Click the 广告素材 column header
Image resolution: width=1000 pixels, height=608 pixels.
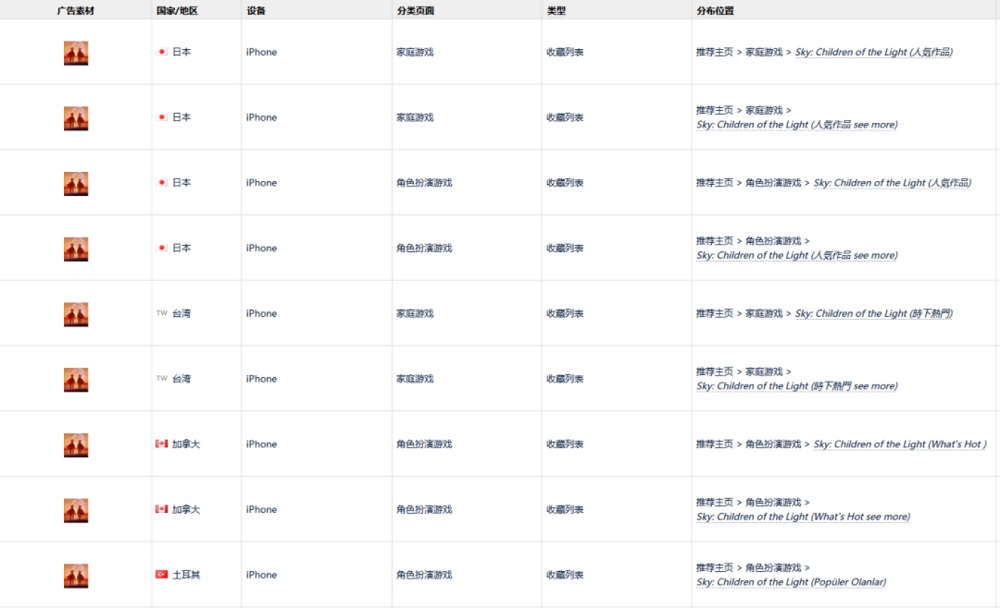76,10
